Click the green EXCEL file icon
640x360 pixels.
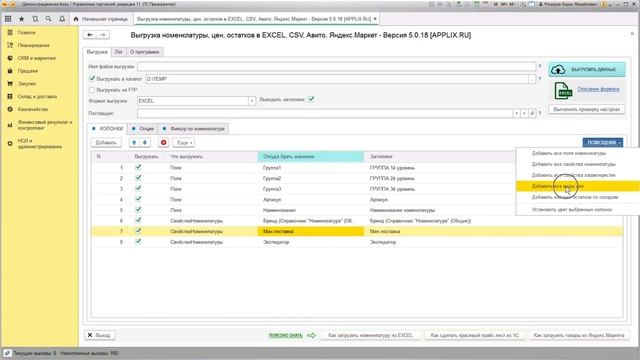point(563,91)
